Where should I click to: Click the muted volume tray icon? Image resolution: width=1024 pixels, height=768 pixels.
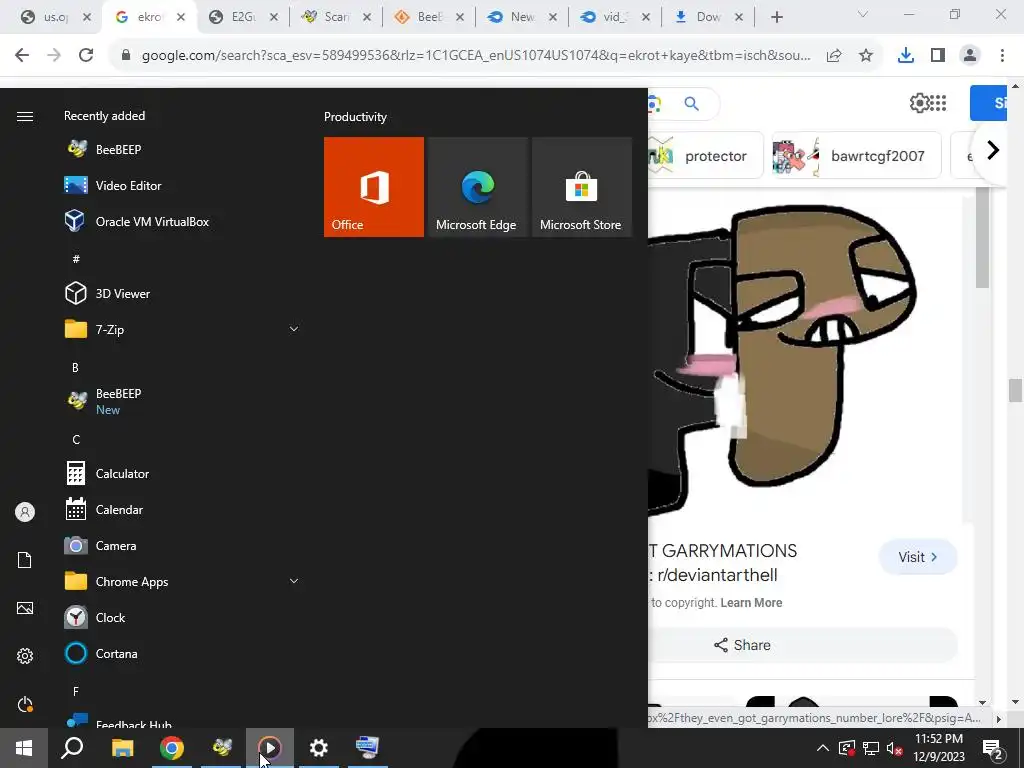[895, 748]
